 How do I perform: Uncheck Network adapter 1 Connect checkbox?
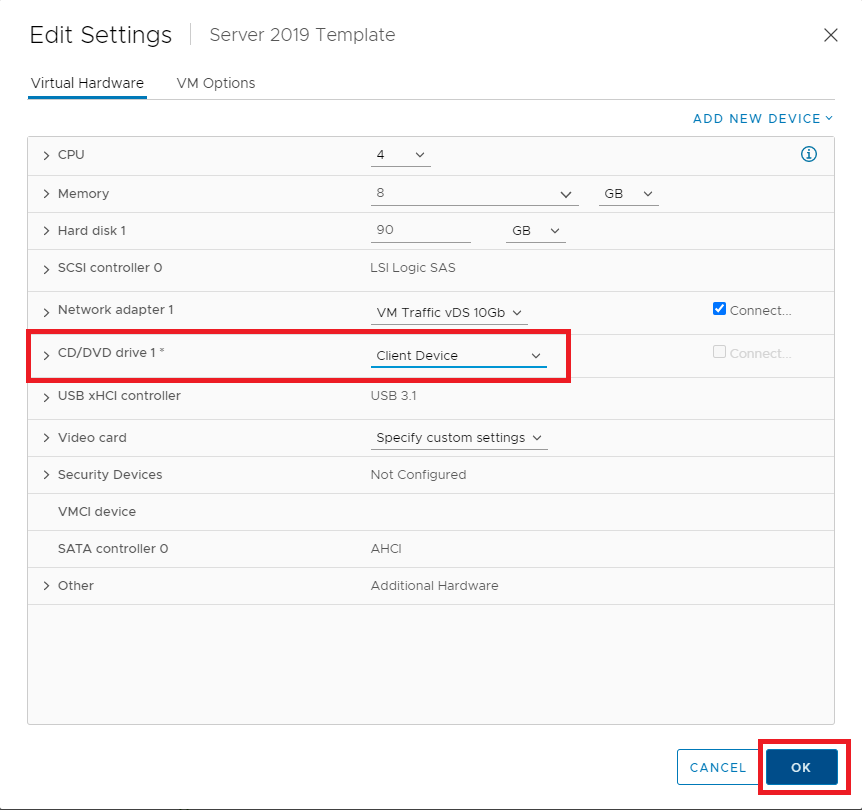[719, 309]
